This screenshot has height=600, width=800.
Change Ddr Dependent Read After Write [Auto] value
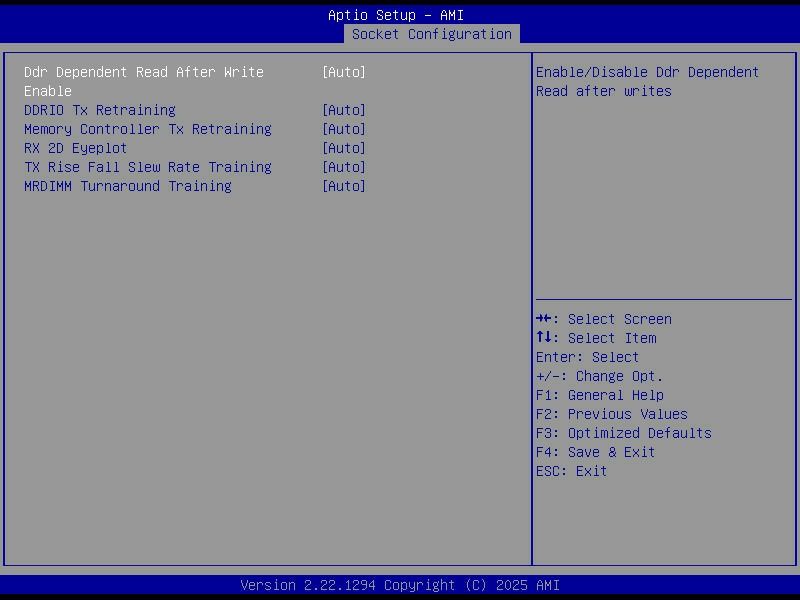click(x=344, y=72)
